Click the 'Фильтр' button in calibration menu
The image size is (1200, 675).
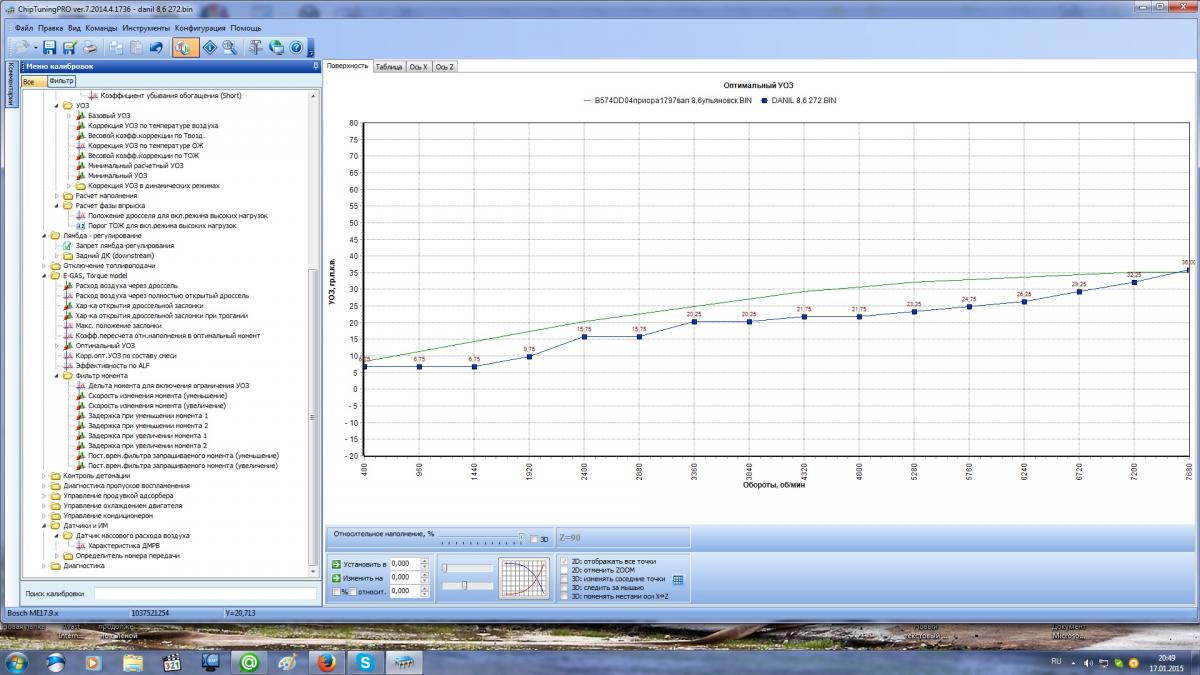[x=61, y=80]
